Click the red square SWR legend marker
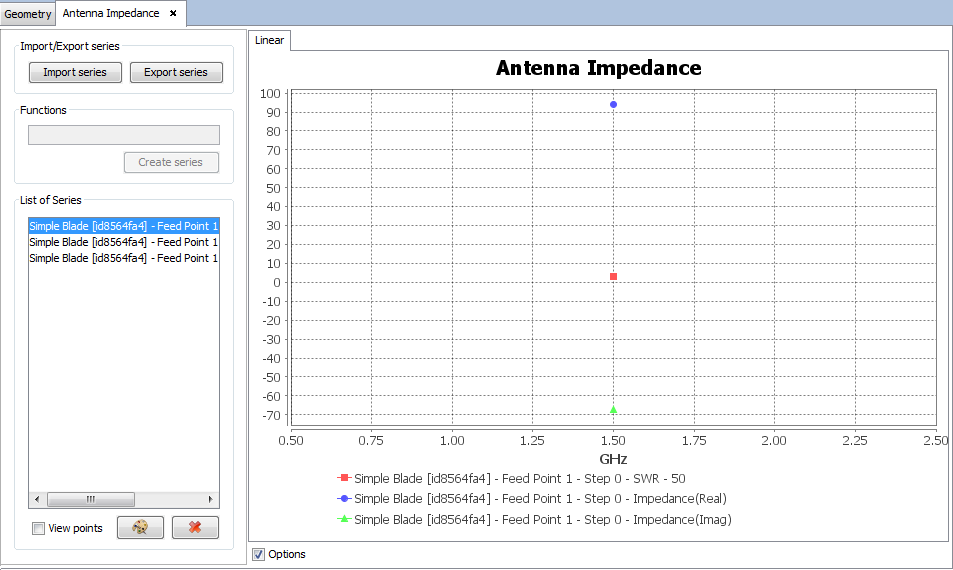This screenshot has height=570, width=953. tap(344, 478)
